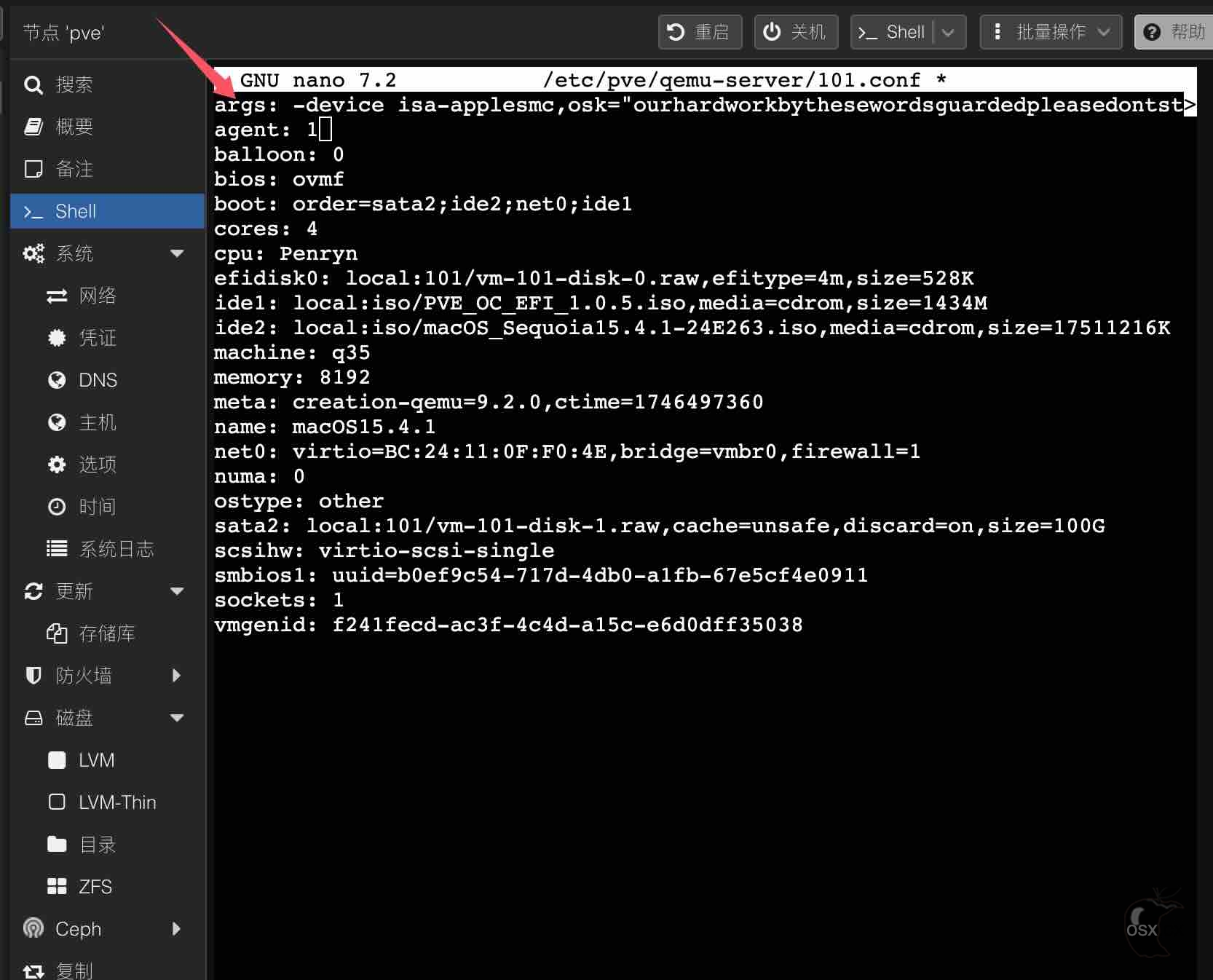Click the 更新 refresh icon
The width and height of the screenshot is (1213, 980).
point(33,591)
